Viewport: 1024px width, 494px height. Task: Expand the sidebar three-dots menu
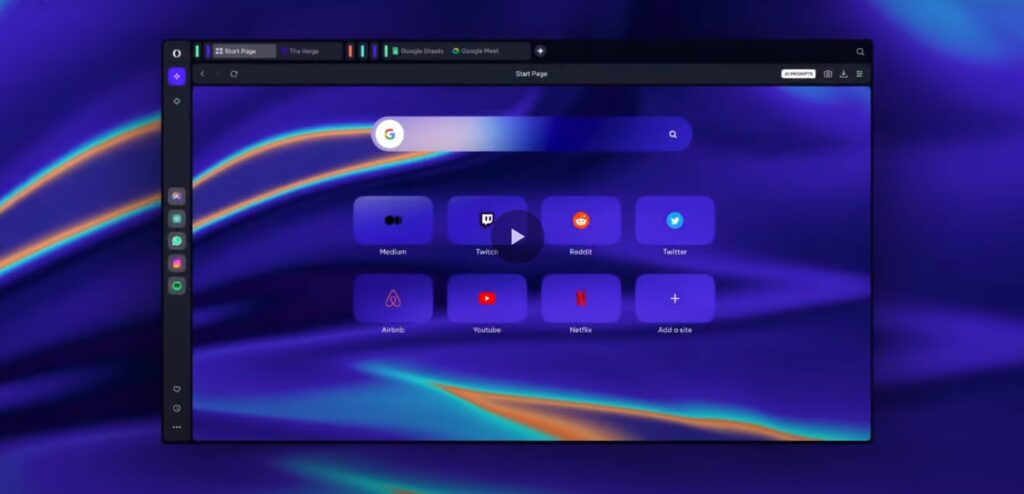[177, 427]
